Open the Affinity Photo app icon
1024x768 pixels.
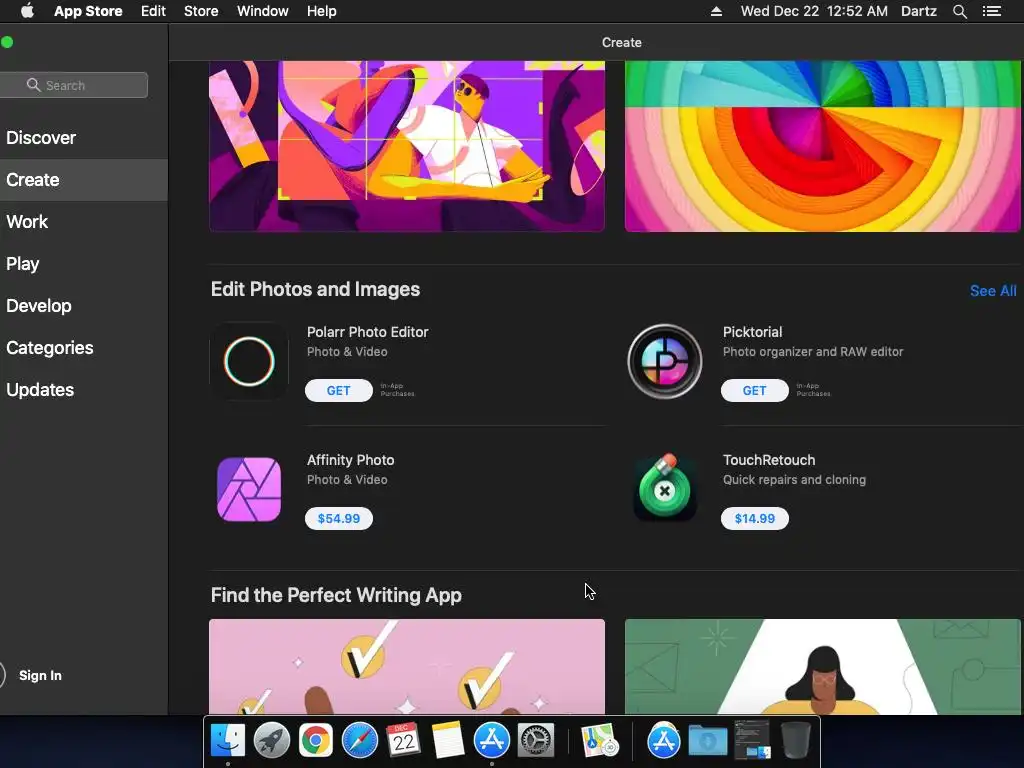pos(249,489)
